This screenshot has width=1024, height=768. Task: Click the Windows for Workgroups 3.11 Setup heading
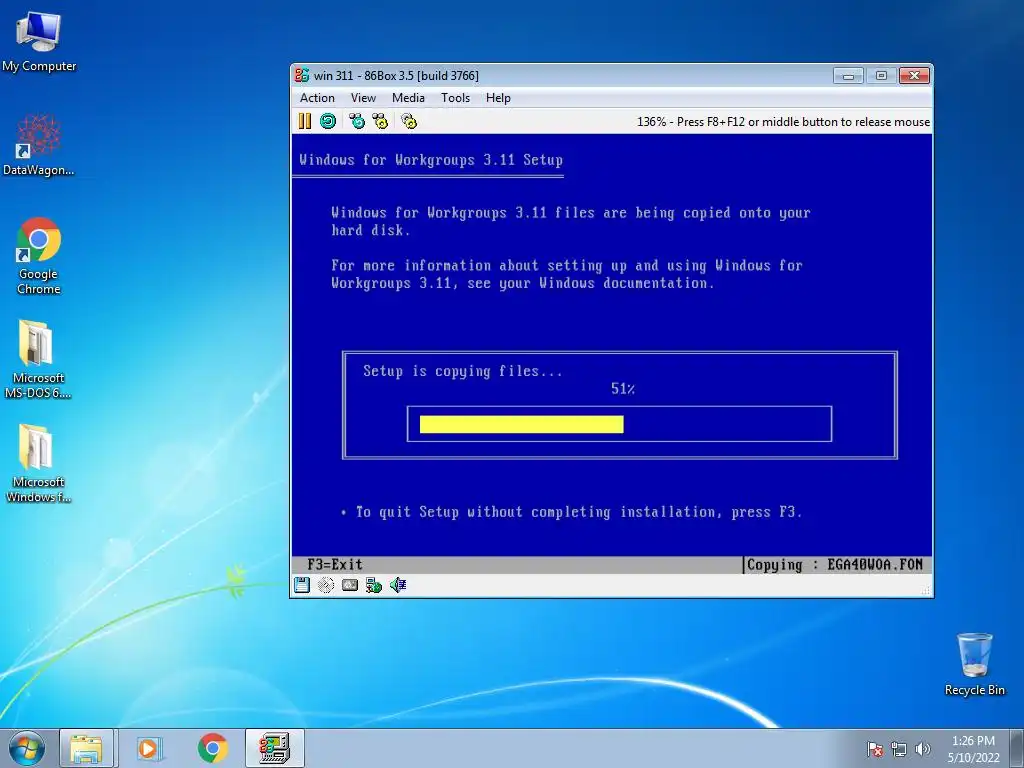(431, 160)
